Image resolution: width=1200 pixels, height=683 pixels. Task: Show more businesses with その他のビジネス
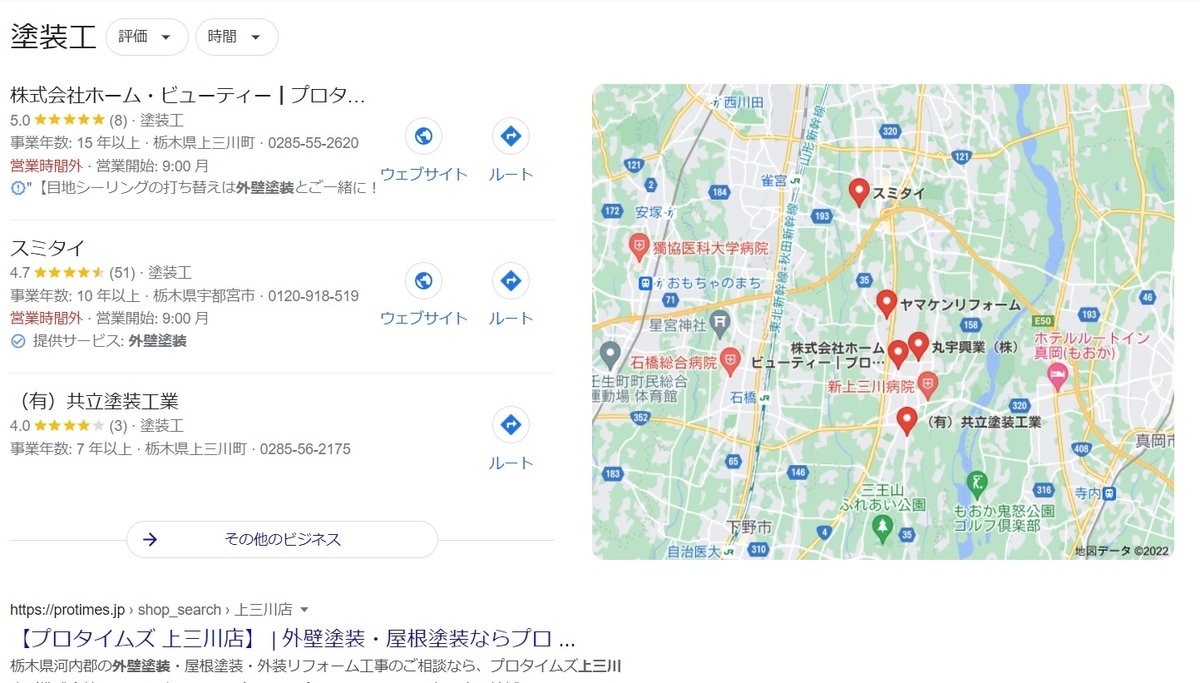pyautogui.click(x=282, y=539)
